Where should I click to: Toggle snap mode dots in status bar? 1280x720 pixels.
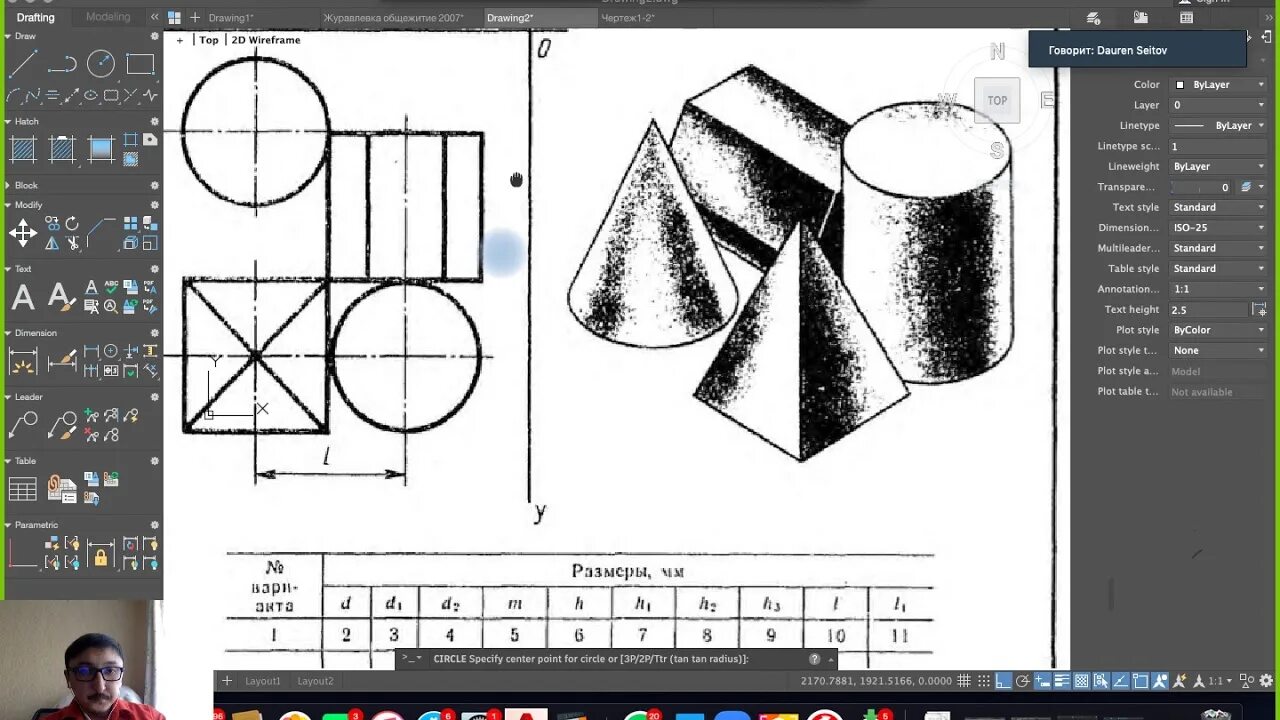(984, 681)
